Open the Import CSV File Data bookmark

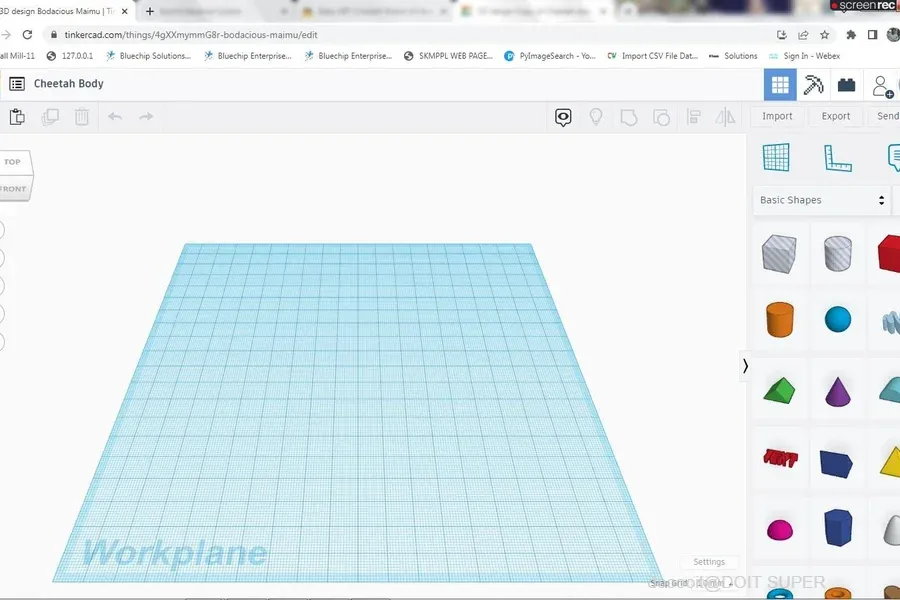coord(653,56)
